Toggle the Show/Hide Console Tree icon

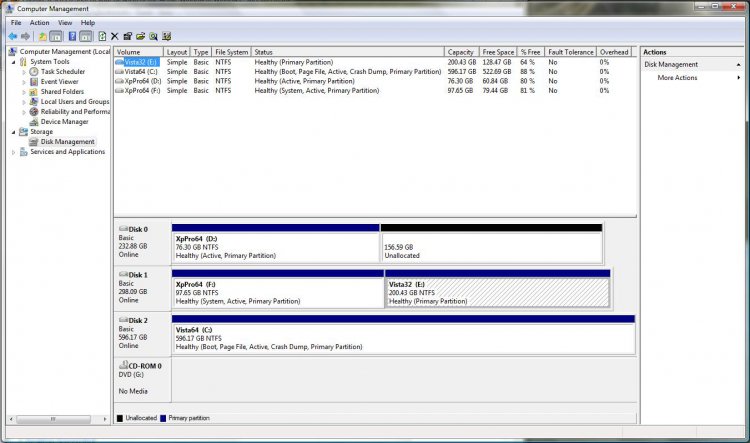coord(56,36)
